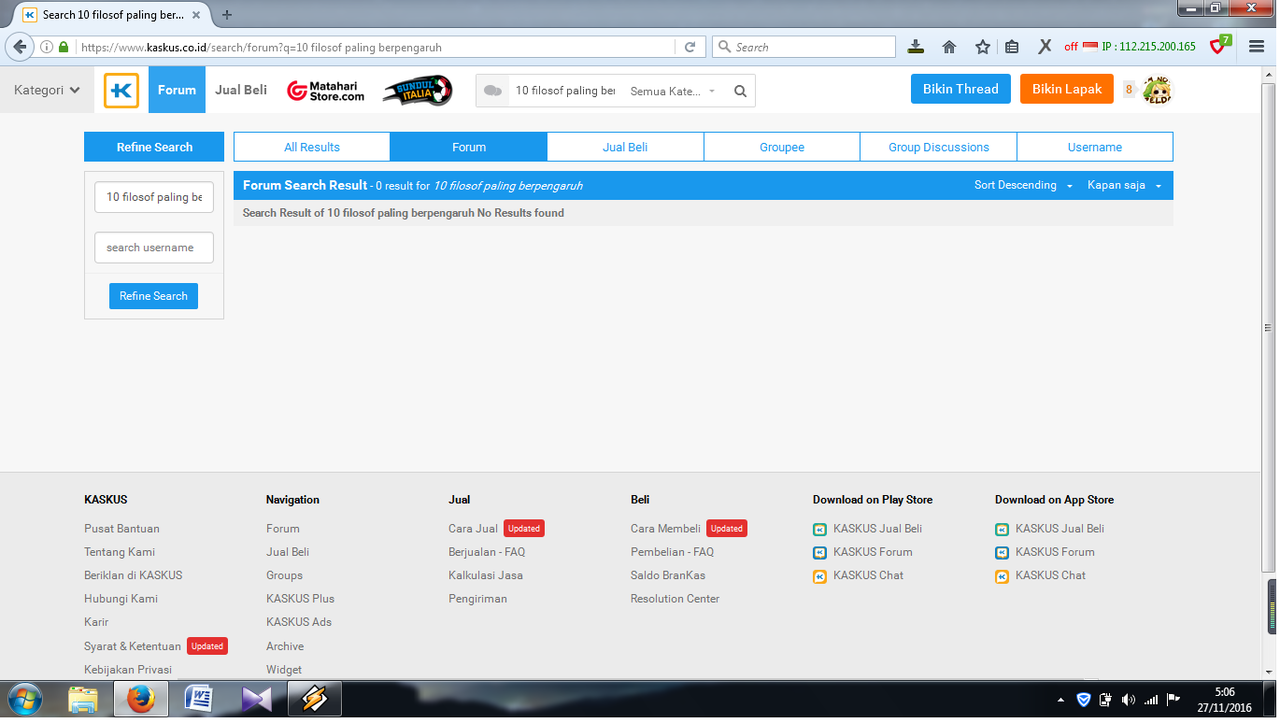The height and width of the screenshot is (723, 1280).
Task: Click the browser URL address bar
Action: (x=375, y=47)
